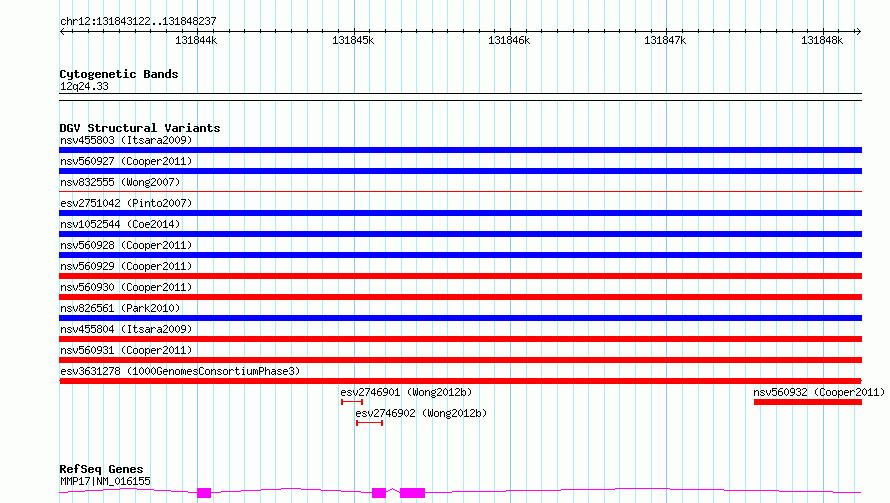
Task: Select the first MMP17 exon box near 131844k
Action: [x=204, y=493]
